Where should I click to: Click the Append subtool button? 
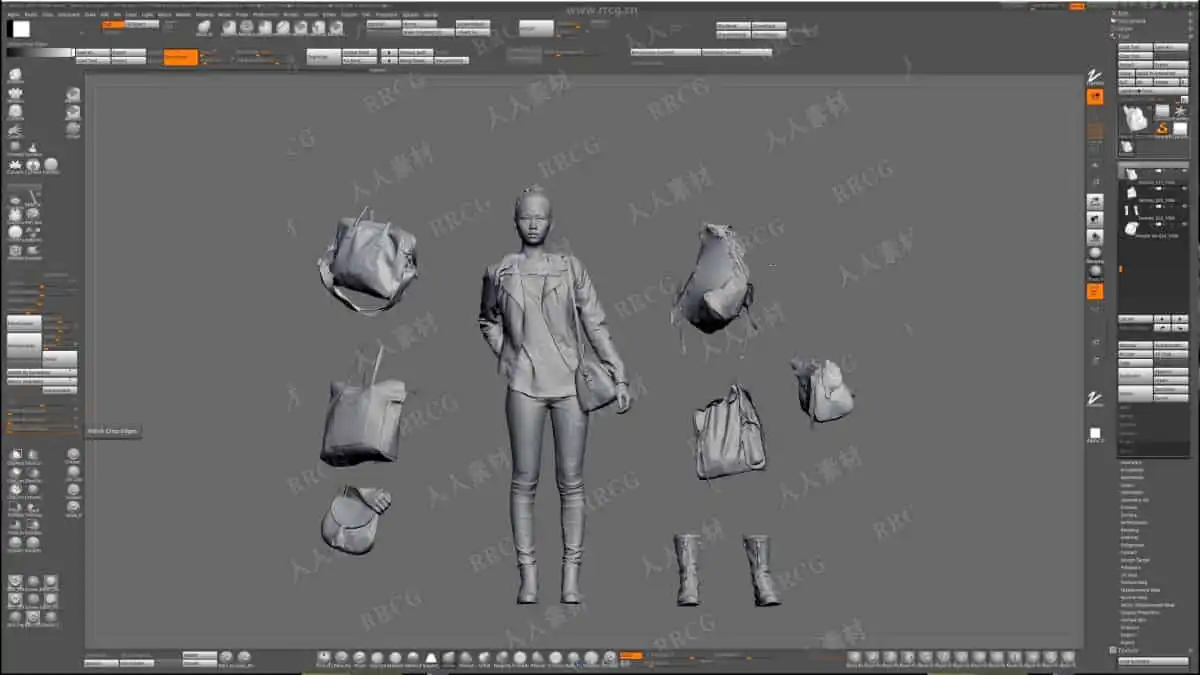coord(1171,371)
